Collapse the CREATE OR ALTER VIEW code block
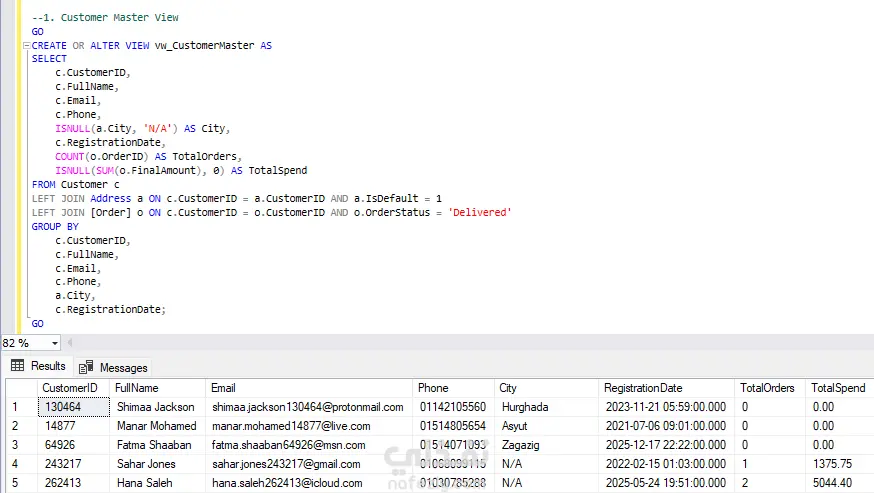Screen dimensions: 874x493 point(26,46)
